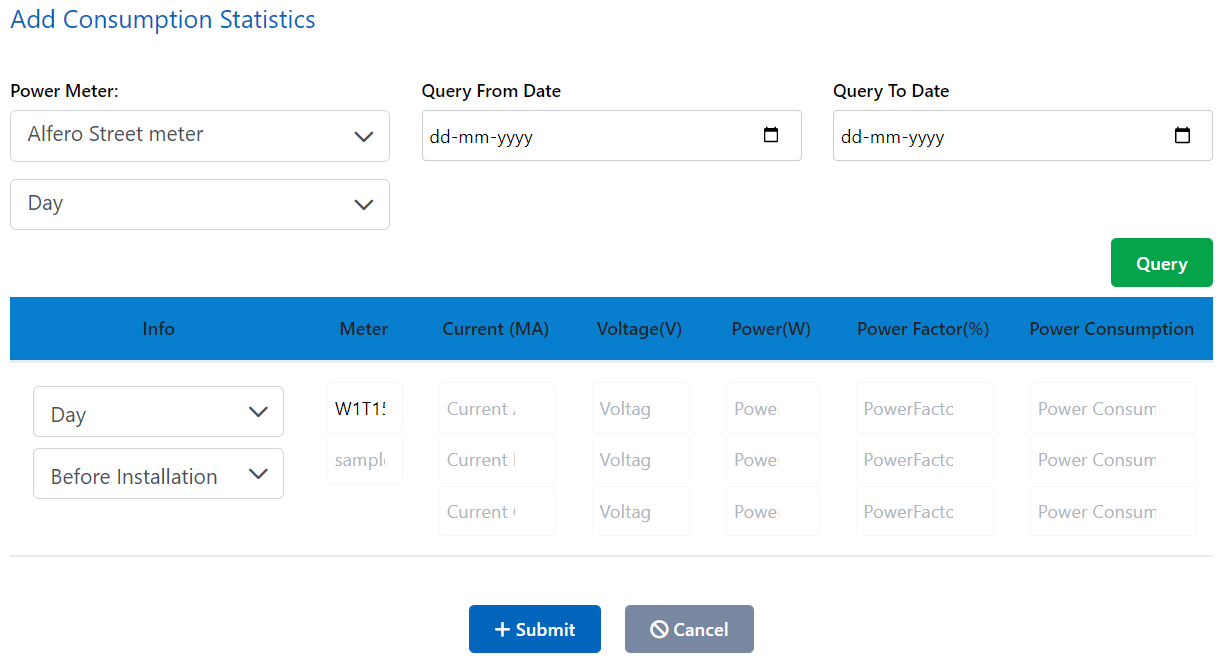Click the W1T1 meter field

click(x=364, y=408)
